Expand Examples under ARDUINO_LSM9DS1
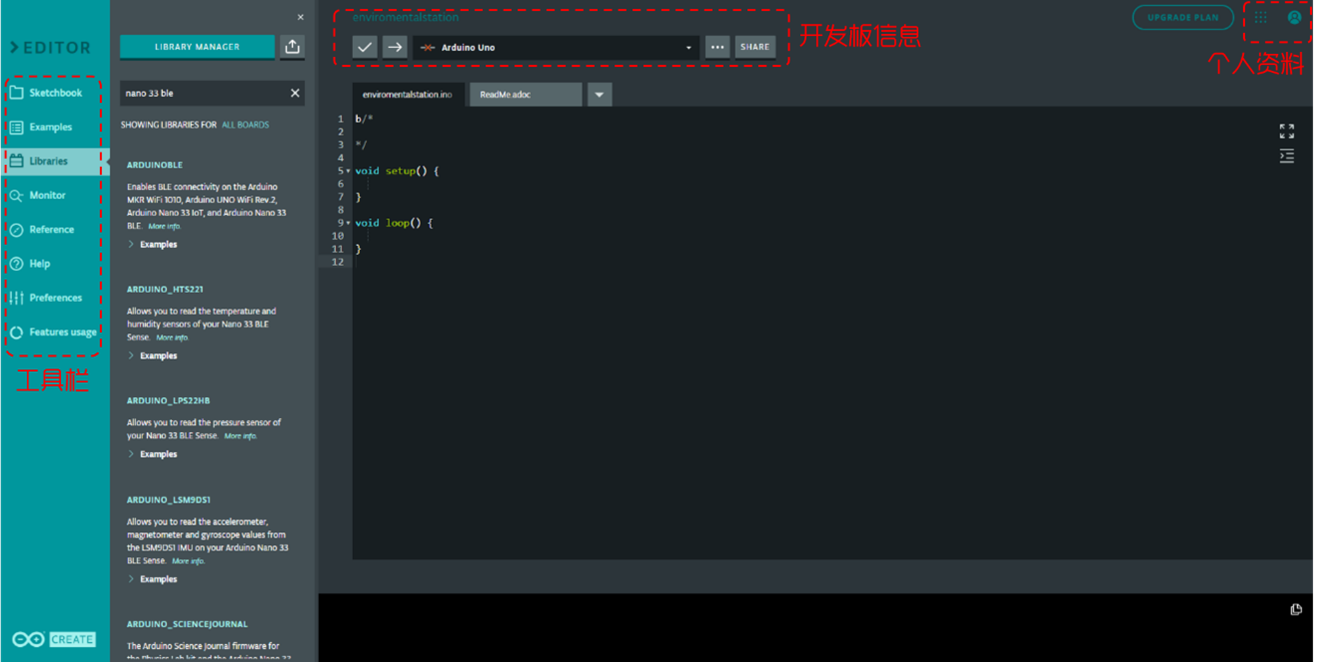This screenshot has width=1320, height=662. 152,579
